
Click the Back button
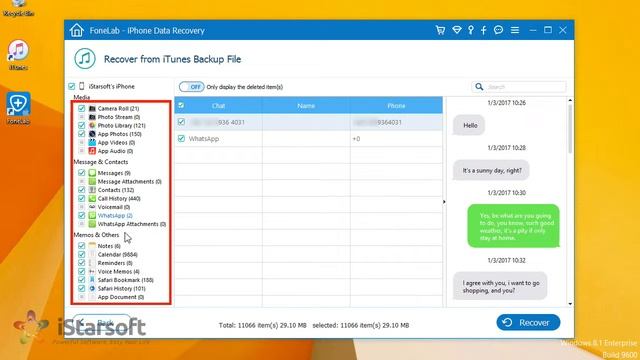click(x=102, y=322)
